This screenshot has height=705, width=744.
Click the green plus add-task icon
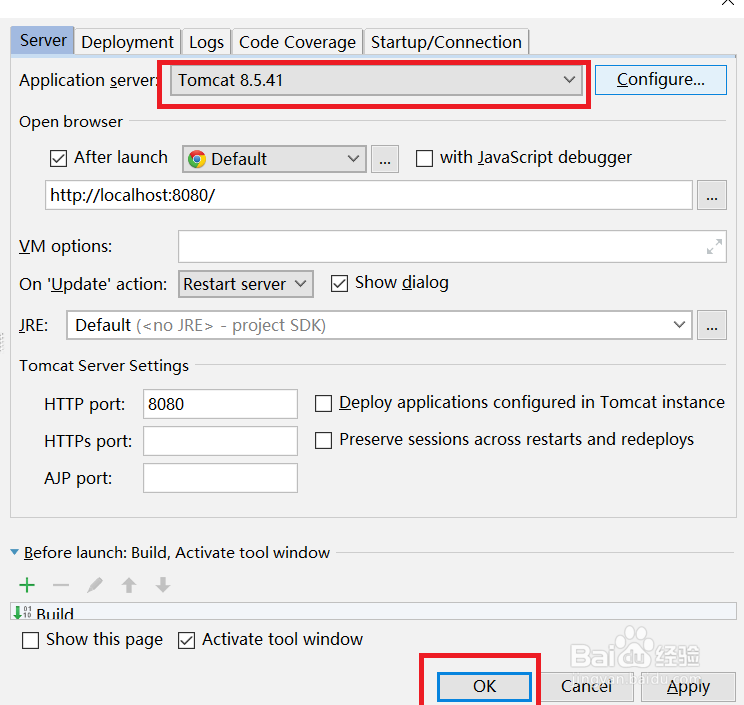27,585
